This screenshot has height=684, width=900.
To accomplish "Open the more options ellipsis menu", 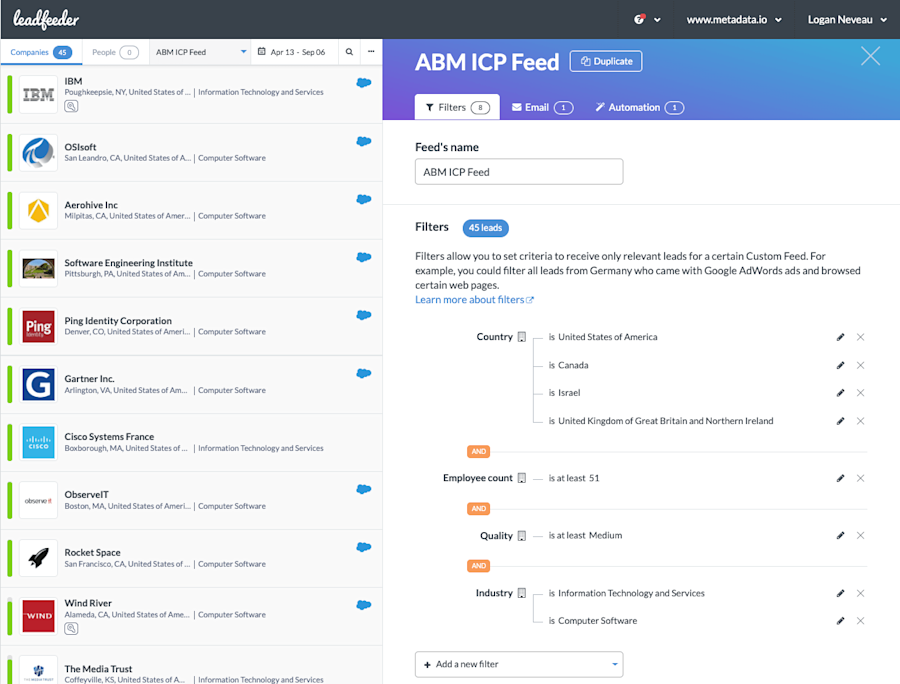I will (x=371, y=52).
